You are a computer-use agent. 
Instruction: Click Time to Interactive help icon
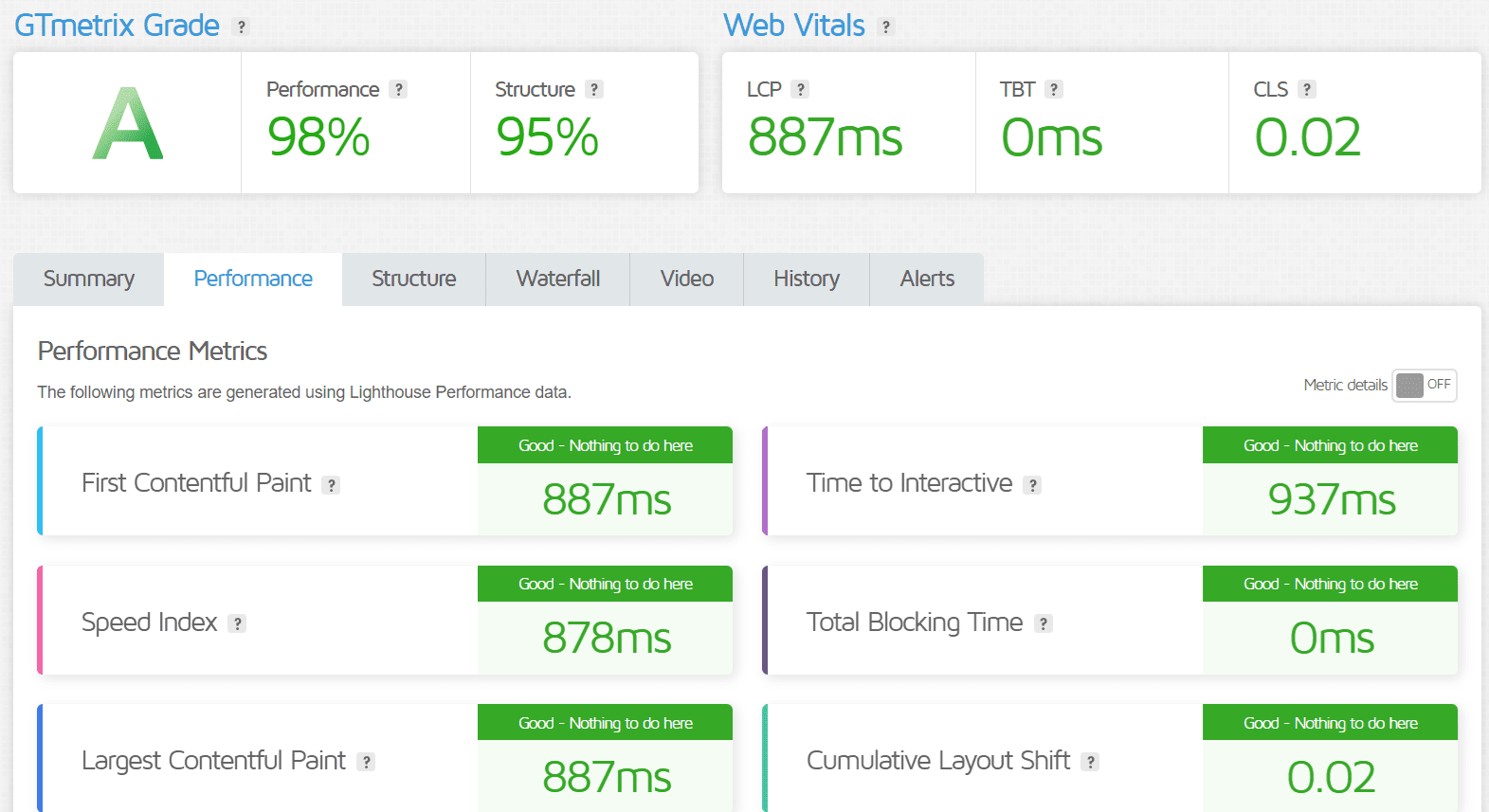click(x=1033, y=485)
